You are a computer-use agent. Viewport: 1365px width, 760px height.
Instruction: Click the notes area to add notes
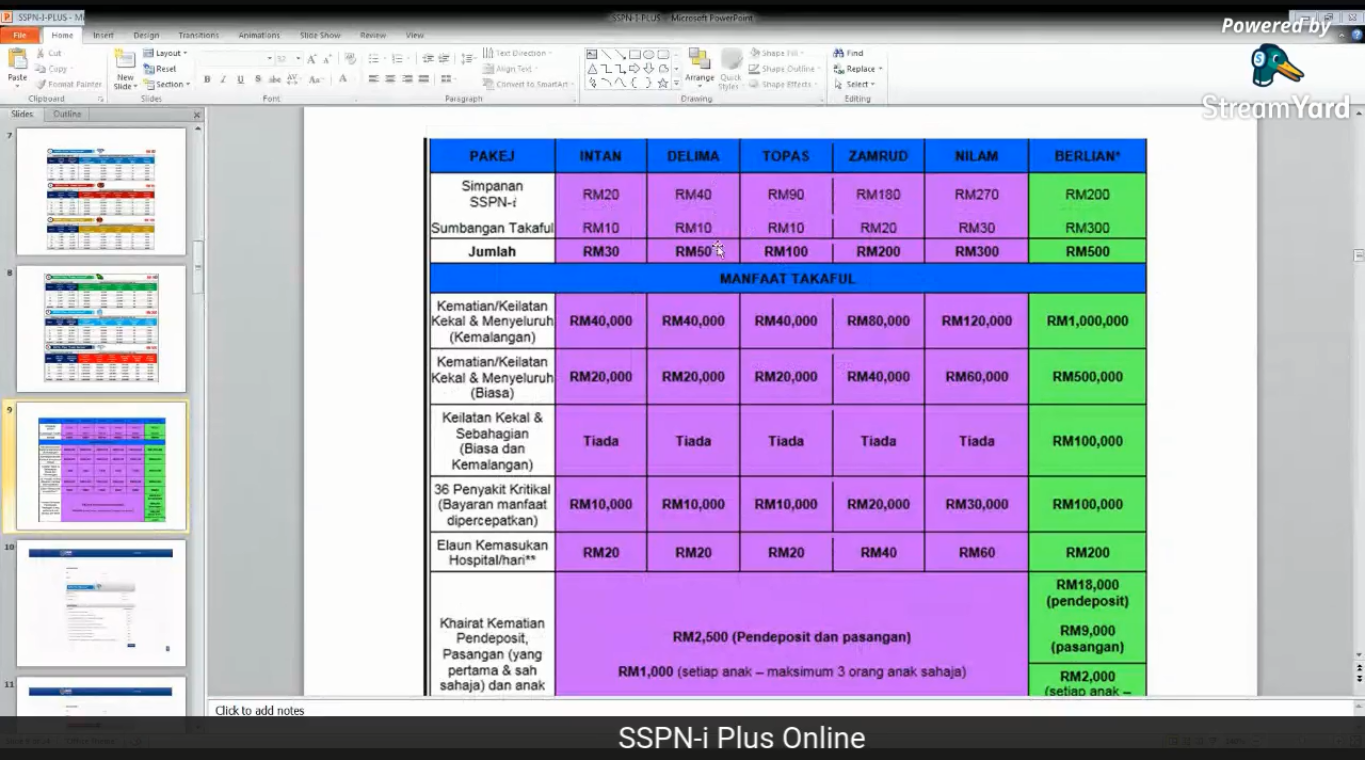pos(700,710)
